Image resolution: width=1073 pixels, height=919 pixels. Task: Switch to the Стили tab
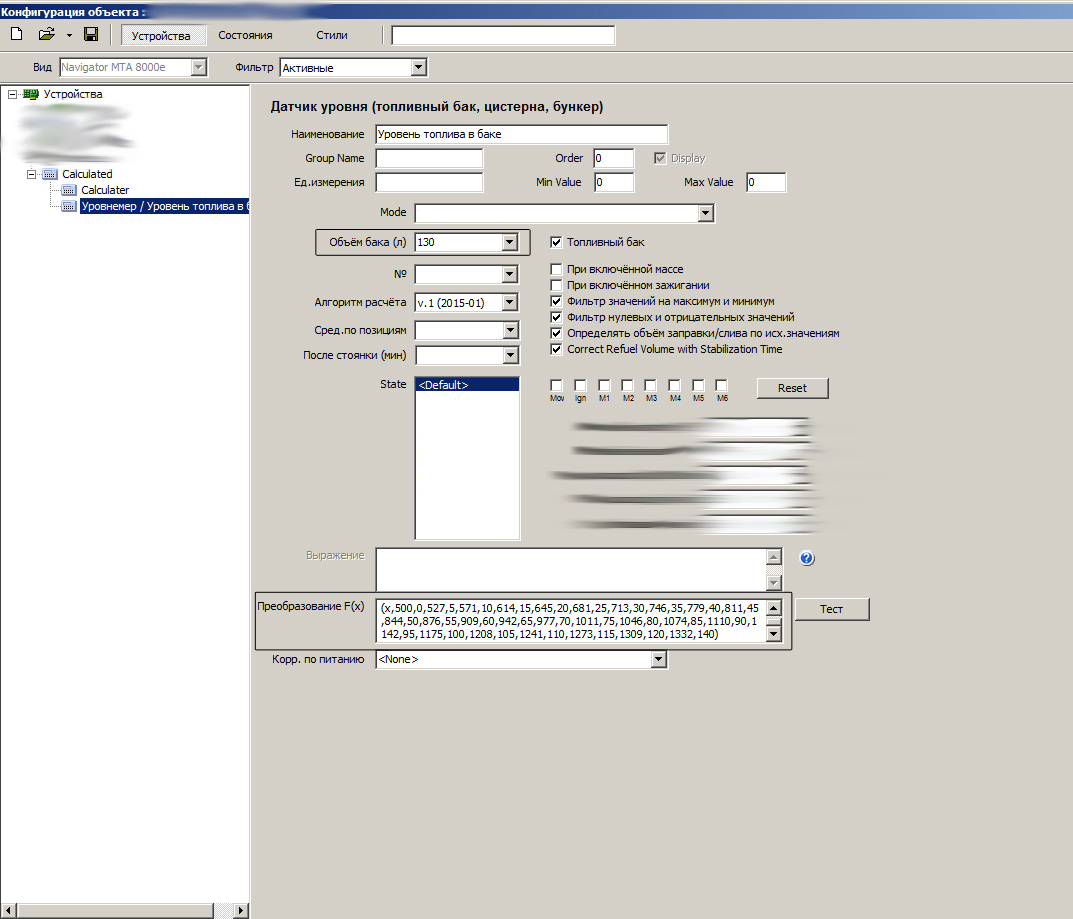(x=332, y=35)
